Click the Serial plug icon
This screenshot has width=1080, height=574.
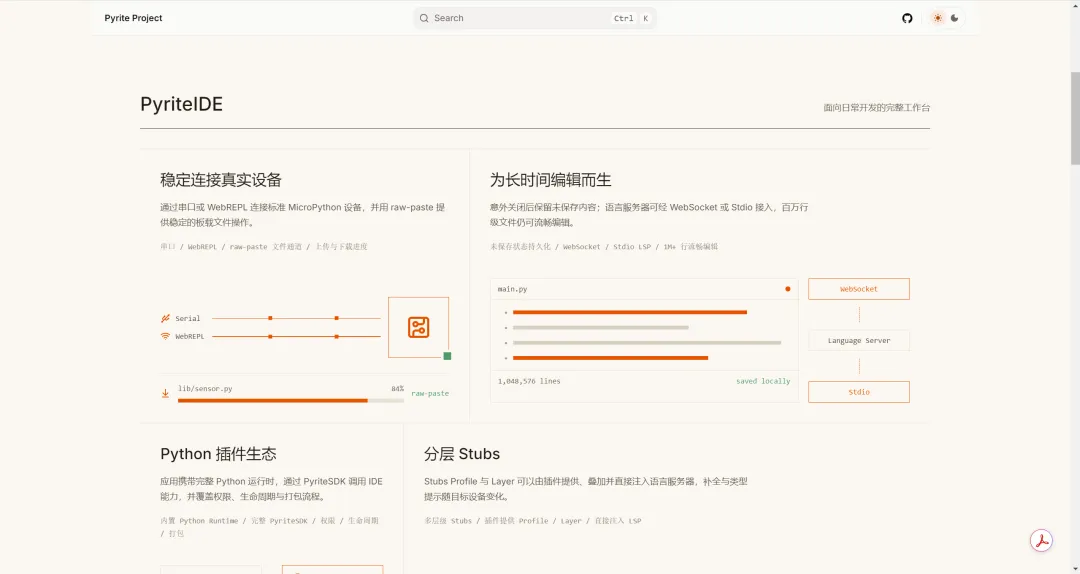(165, 318)
